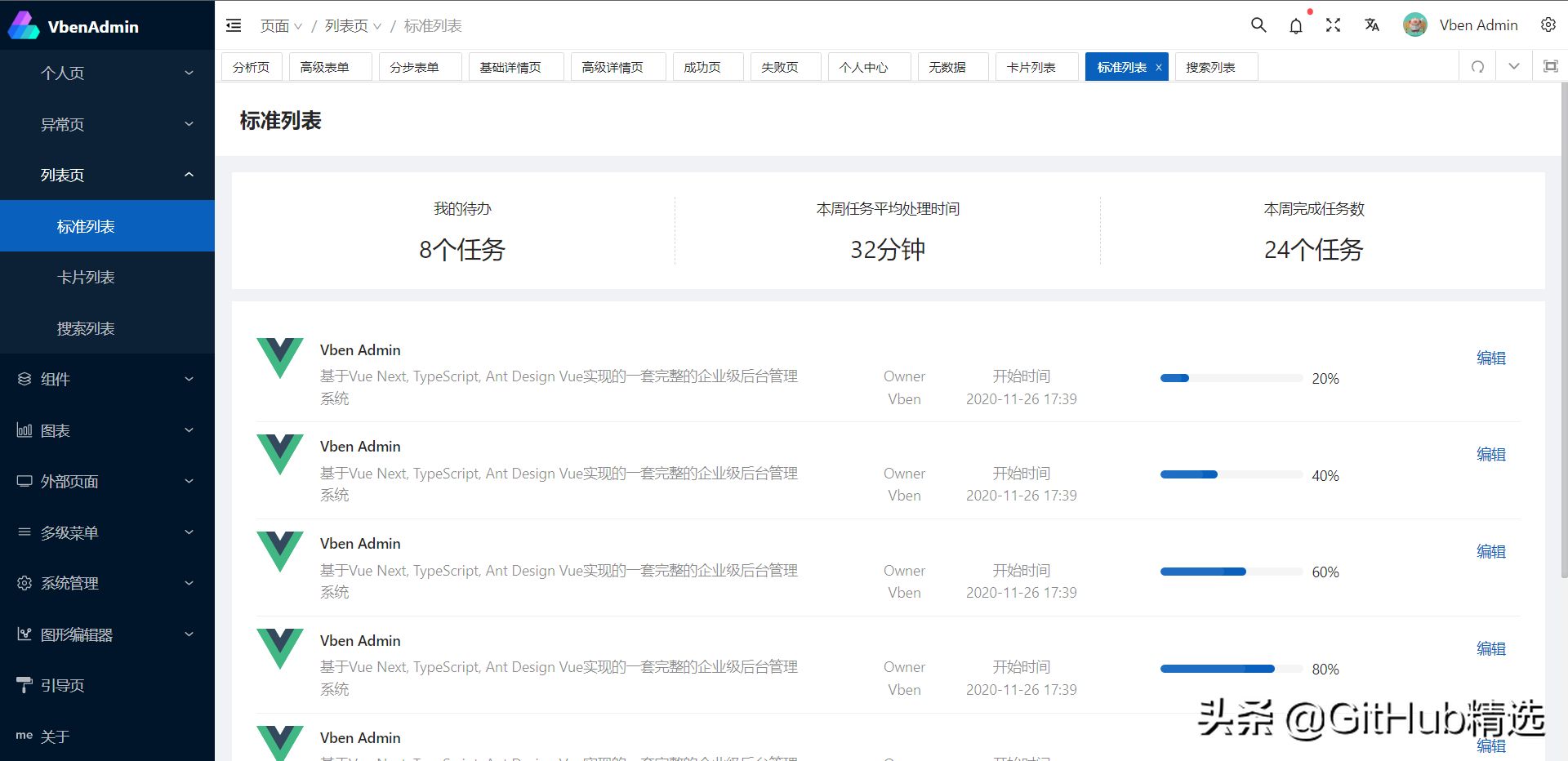
Task: Open global search with the magnifier icon
Action: coord(1258,25)
